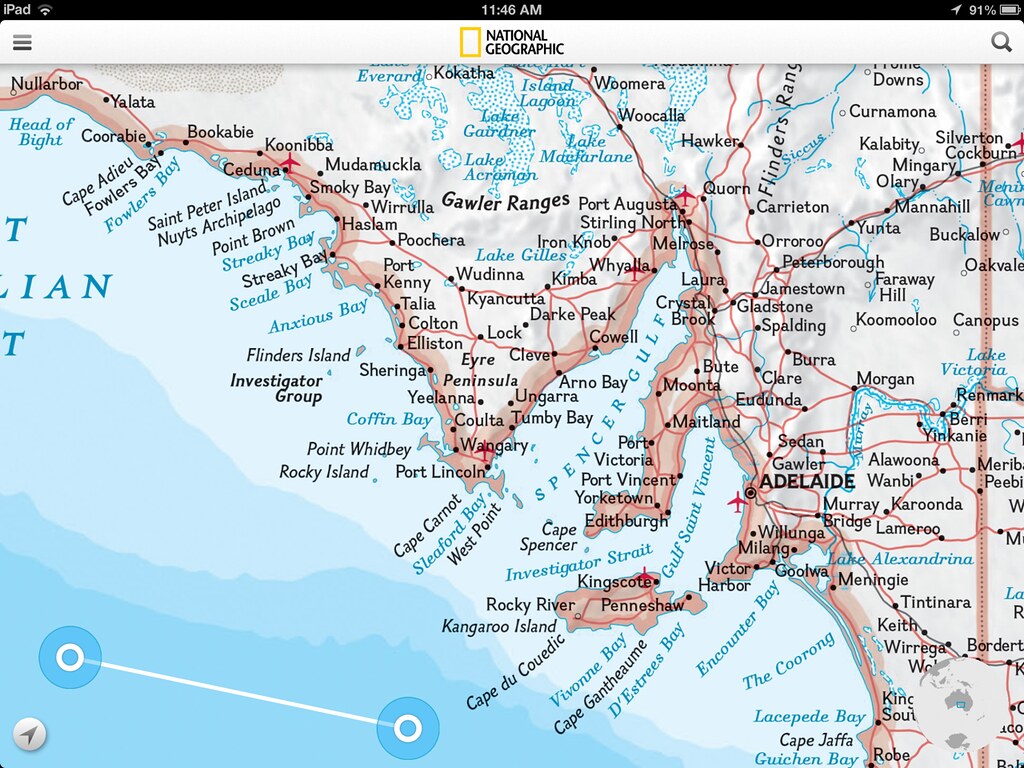The width and height of the screenshot is (1024, 768).
Task: Tap the Yorketown label
Action: point(614,498)
